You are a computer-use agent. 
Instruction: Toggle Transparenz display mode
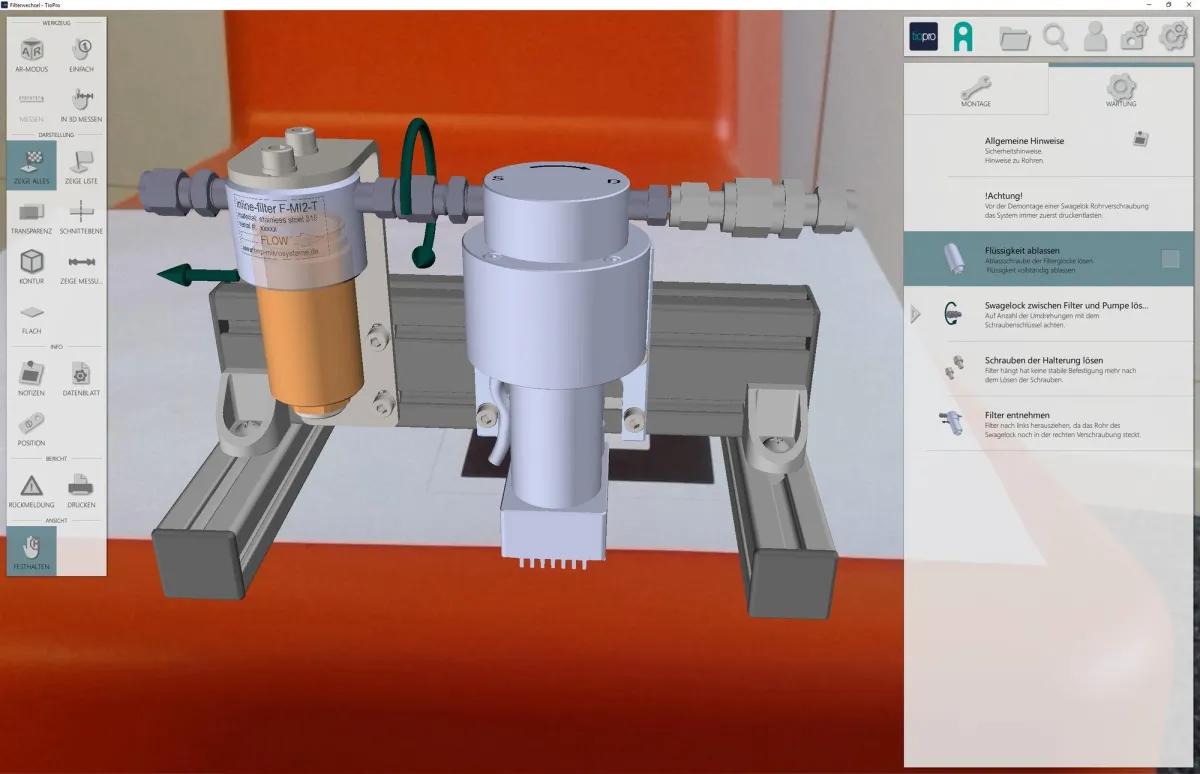coord(30,213)
